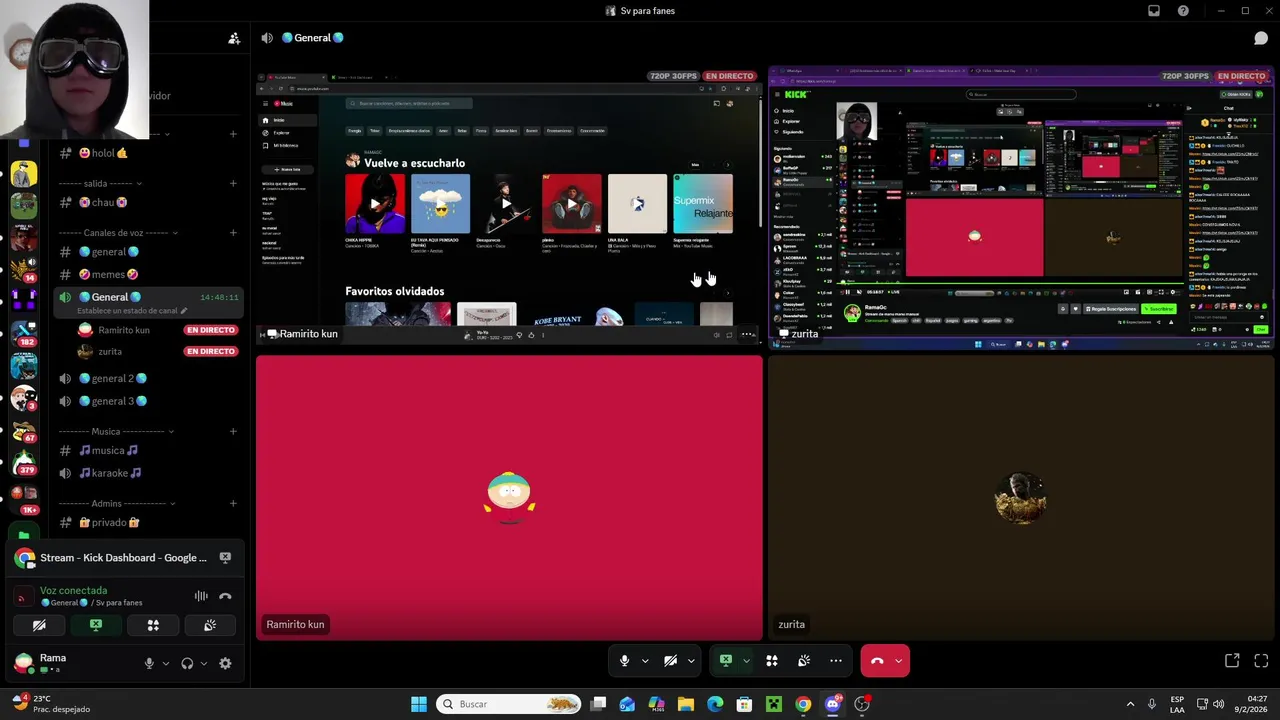Open chau text channel
This screenshot has width=1280, height=720.
147,202
